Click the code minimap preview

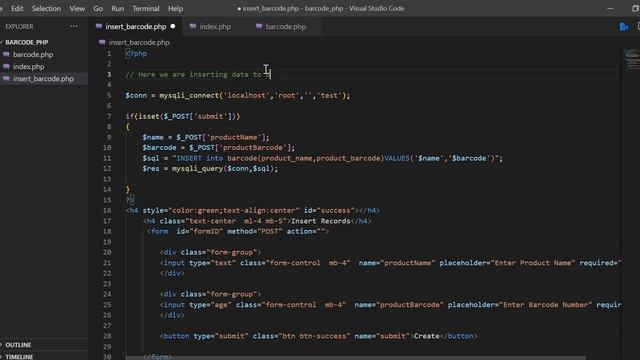pyautogui.click(x=631, y=59)
